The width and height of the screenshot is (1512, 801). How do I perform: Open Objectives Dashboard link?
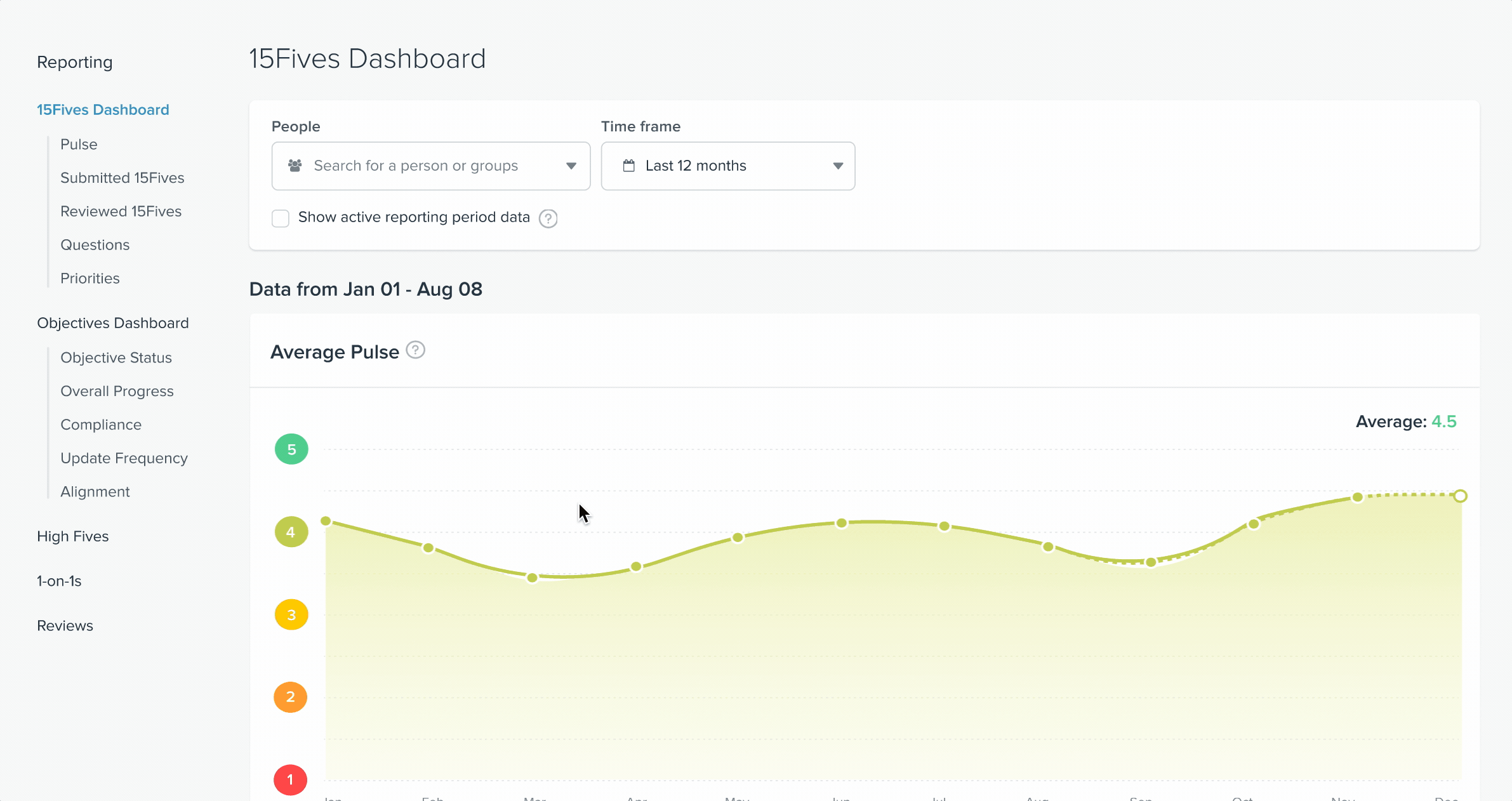[x=113, y=323]
